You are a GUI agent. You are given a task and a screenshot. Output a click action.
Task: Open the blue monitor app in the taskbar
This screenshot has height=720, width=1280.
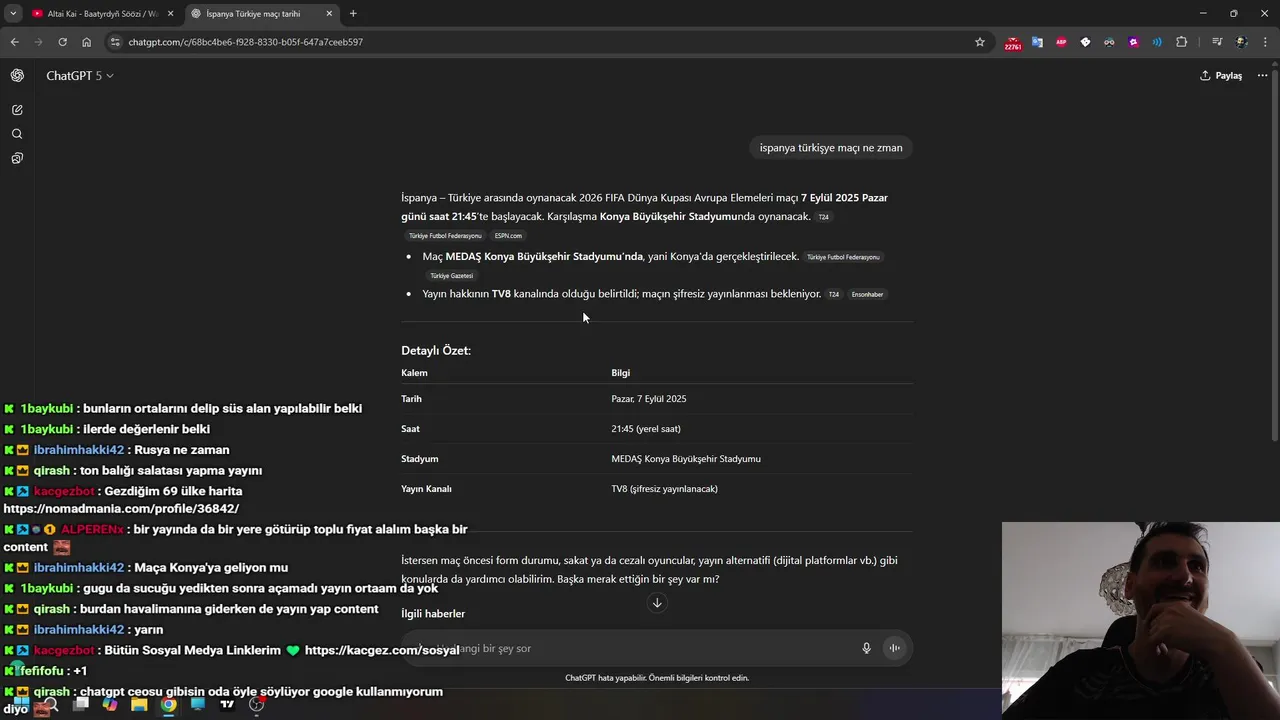[198, 704]
